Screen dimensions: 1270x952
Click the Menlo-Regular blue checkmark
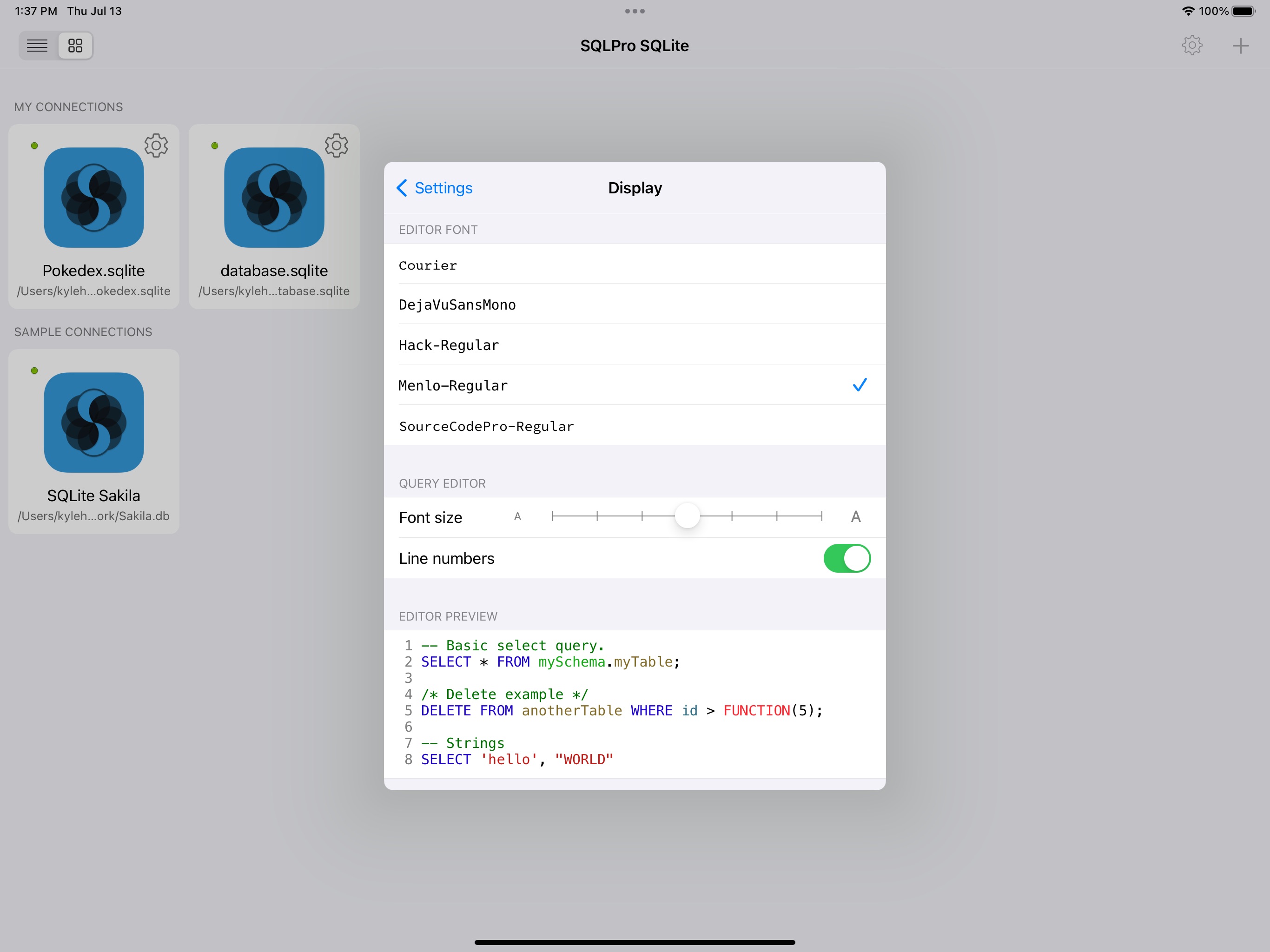click(x=860, y=385)
